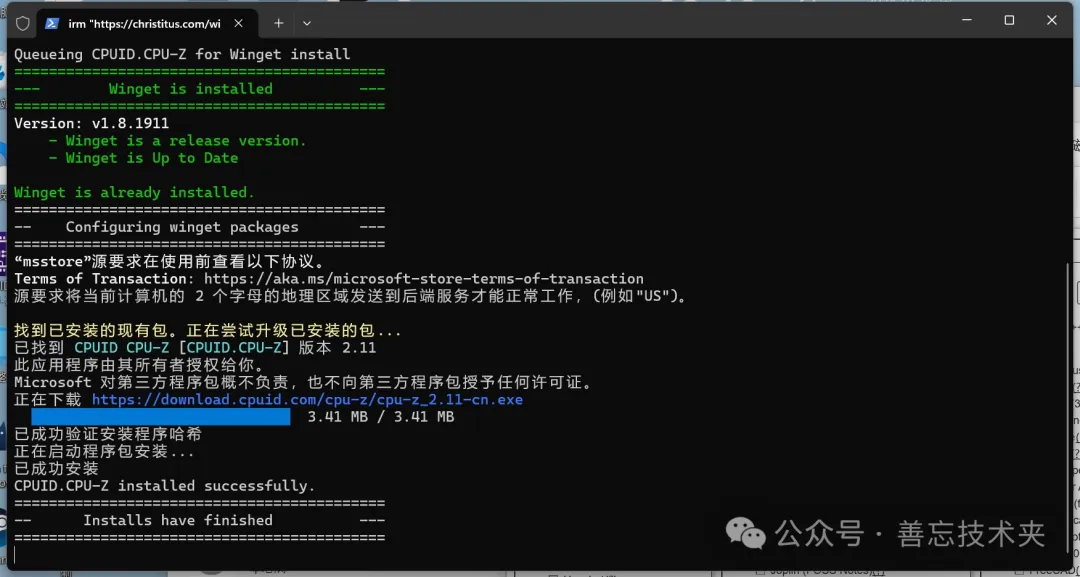Click 'Queueing CPUID.CPU-Z for Winget install' line
The image size is (1080, 577).
[182, 54]
